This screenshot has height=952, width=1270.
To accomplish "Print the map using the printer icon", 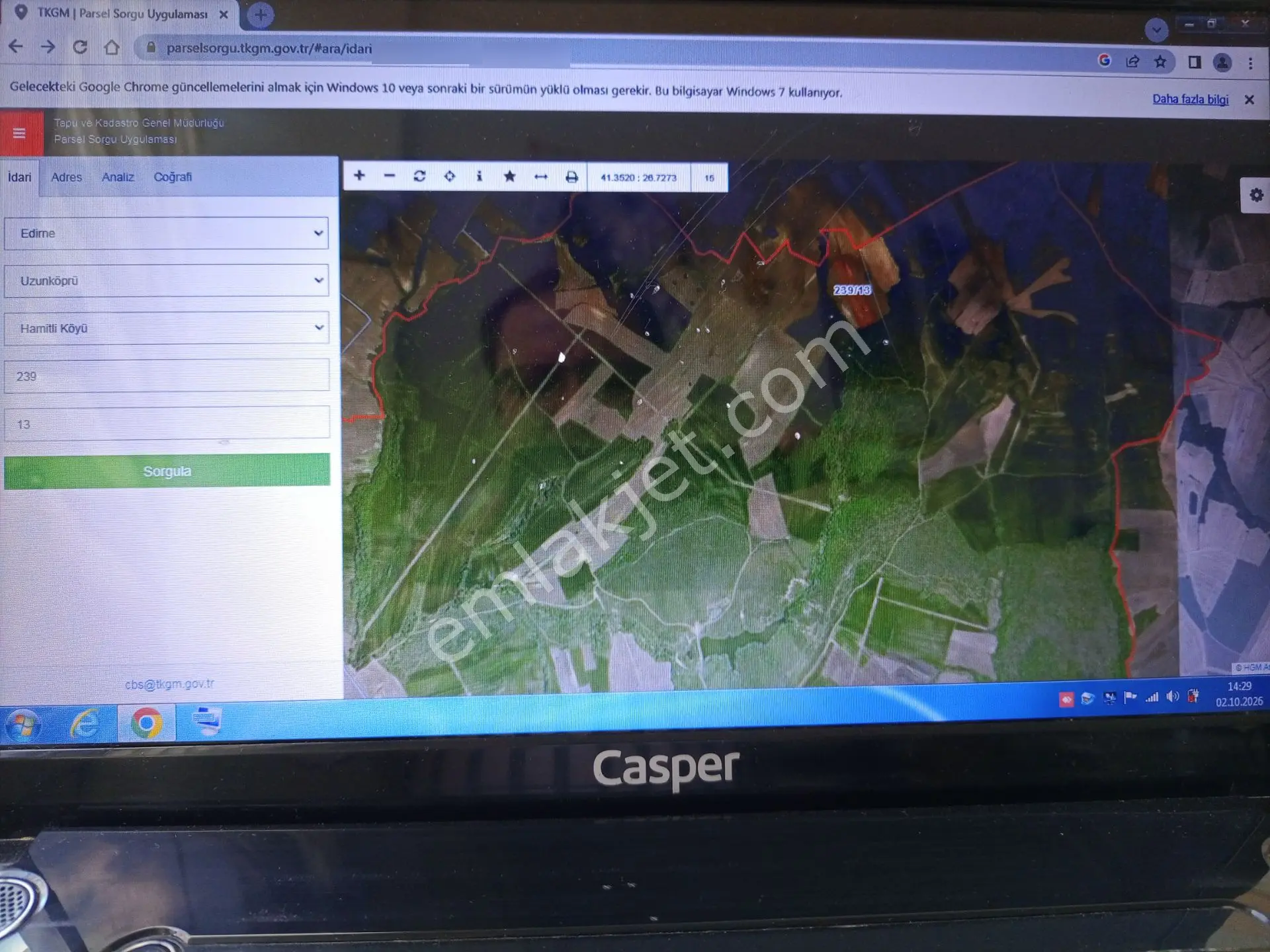I will (x=571, y=177).
